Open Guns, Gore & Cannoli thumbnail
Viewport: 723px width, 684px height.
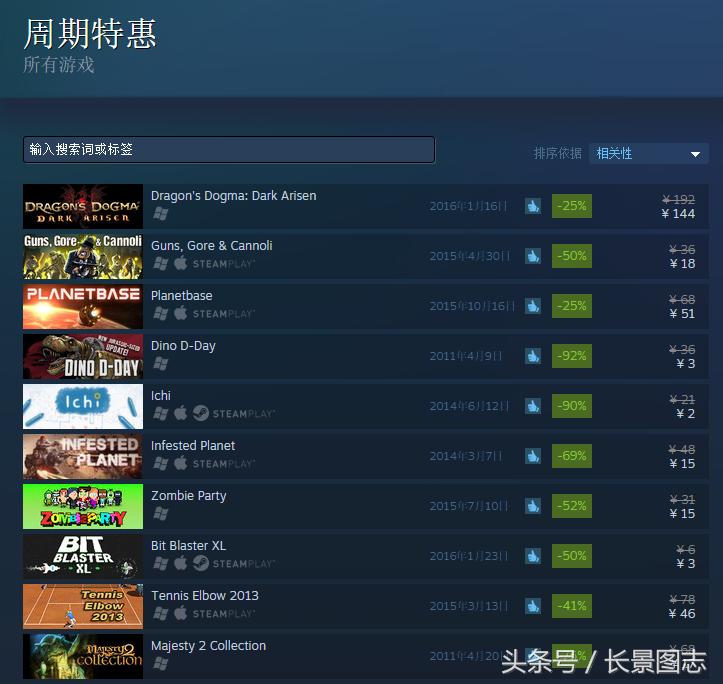coord(83,256)
